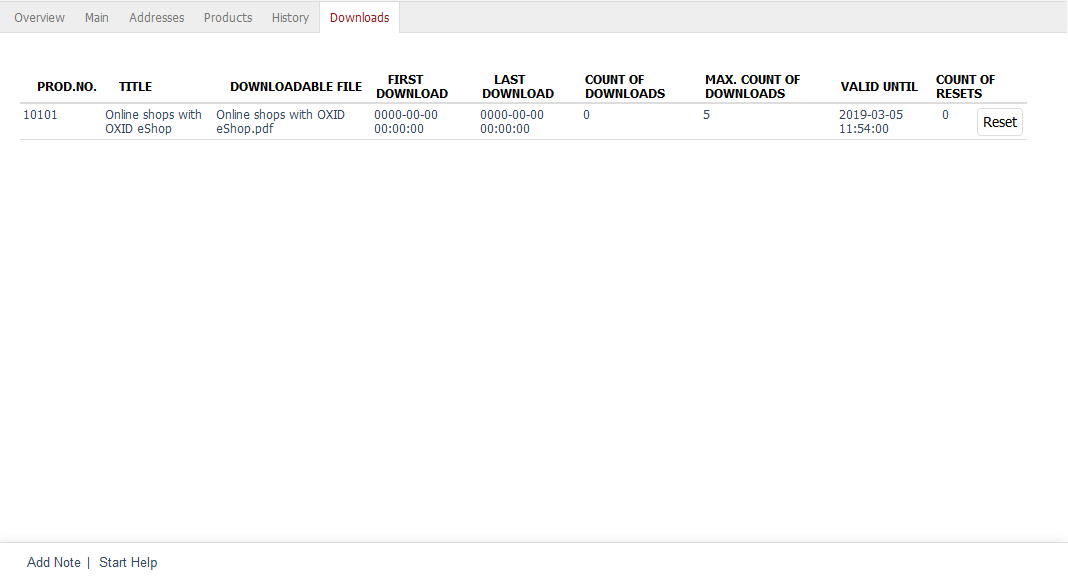Click title 'Online shops with OXID eShop'

point(153,122)
